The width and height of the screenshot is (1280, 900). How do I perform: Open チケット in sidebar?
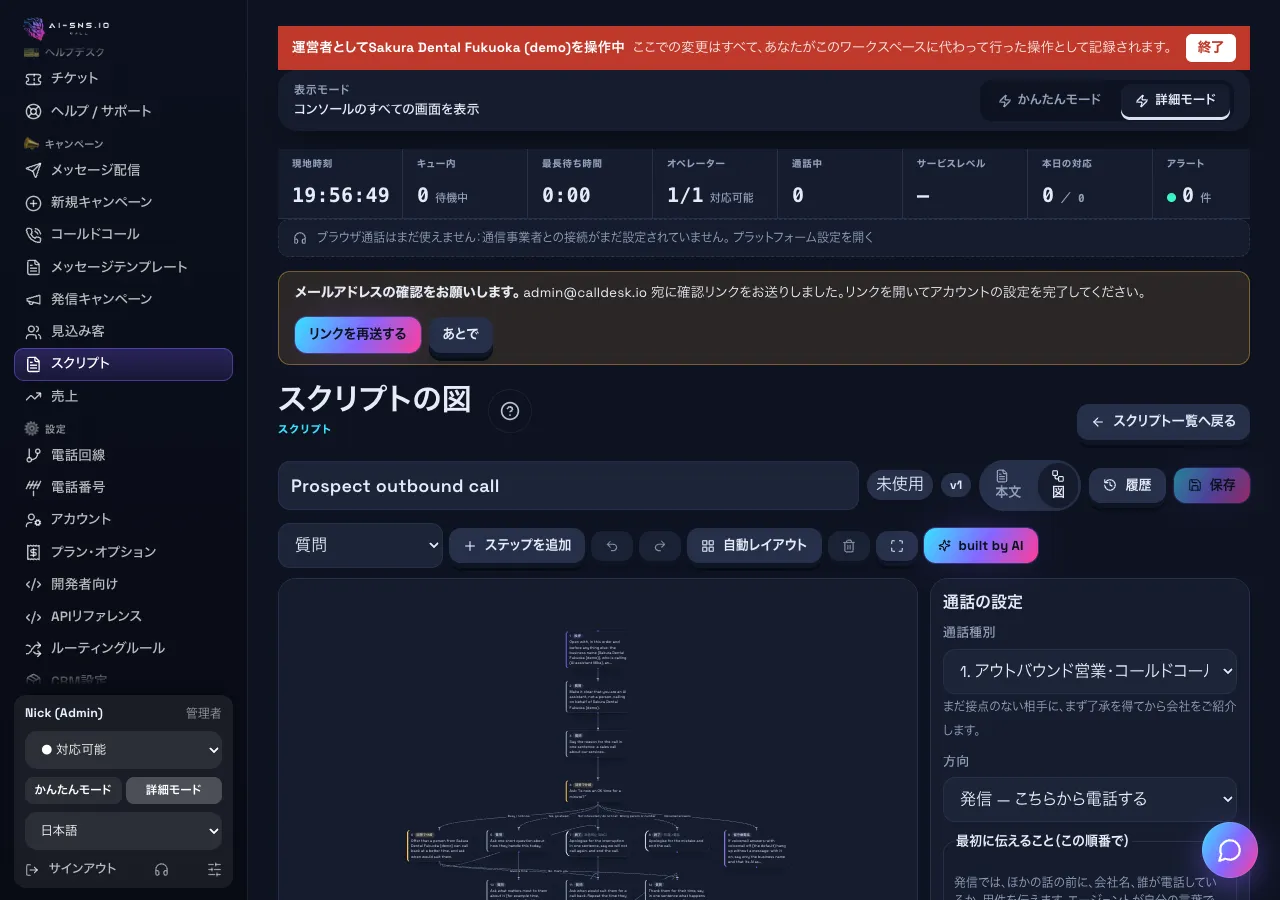(x=123, y=78)
